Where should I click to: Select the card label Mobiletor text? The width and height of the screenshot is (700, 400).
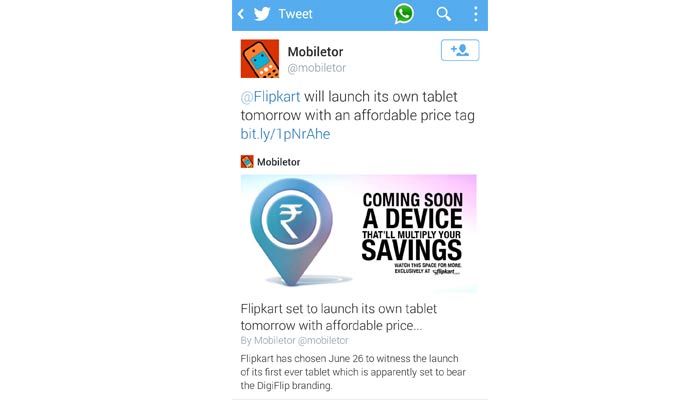coord(279,162)
